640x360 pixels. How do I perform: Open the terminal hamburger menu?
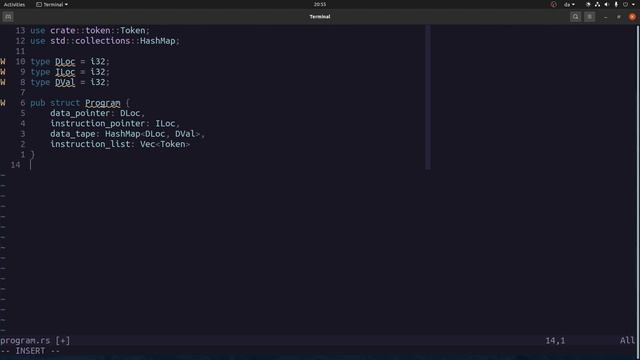click(590, 17)
